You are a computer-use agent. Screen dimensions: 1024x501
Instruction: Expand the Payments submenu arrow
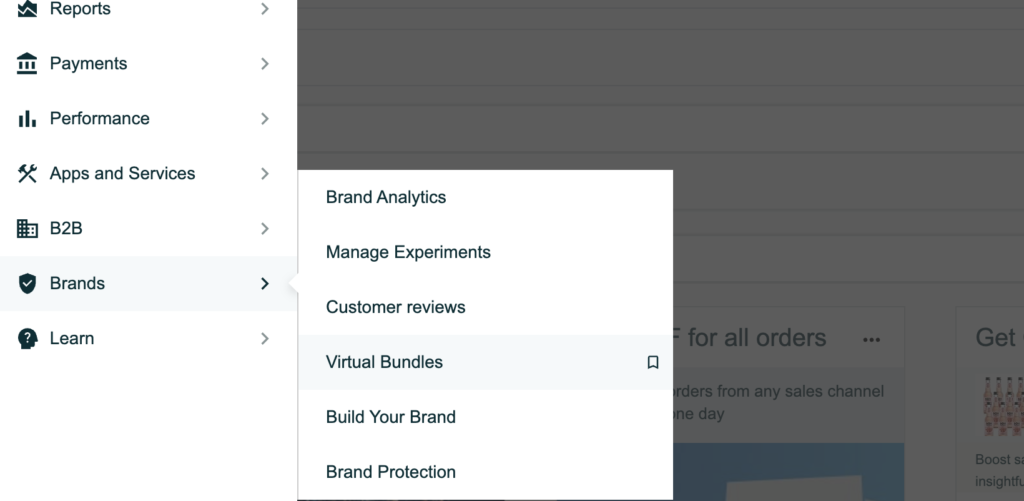click(x=264, y=63)
